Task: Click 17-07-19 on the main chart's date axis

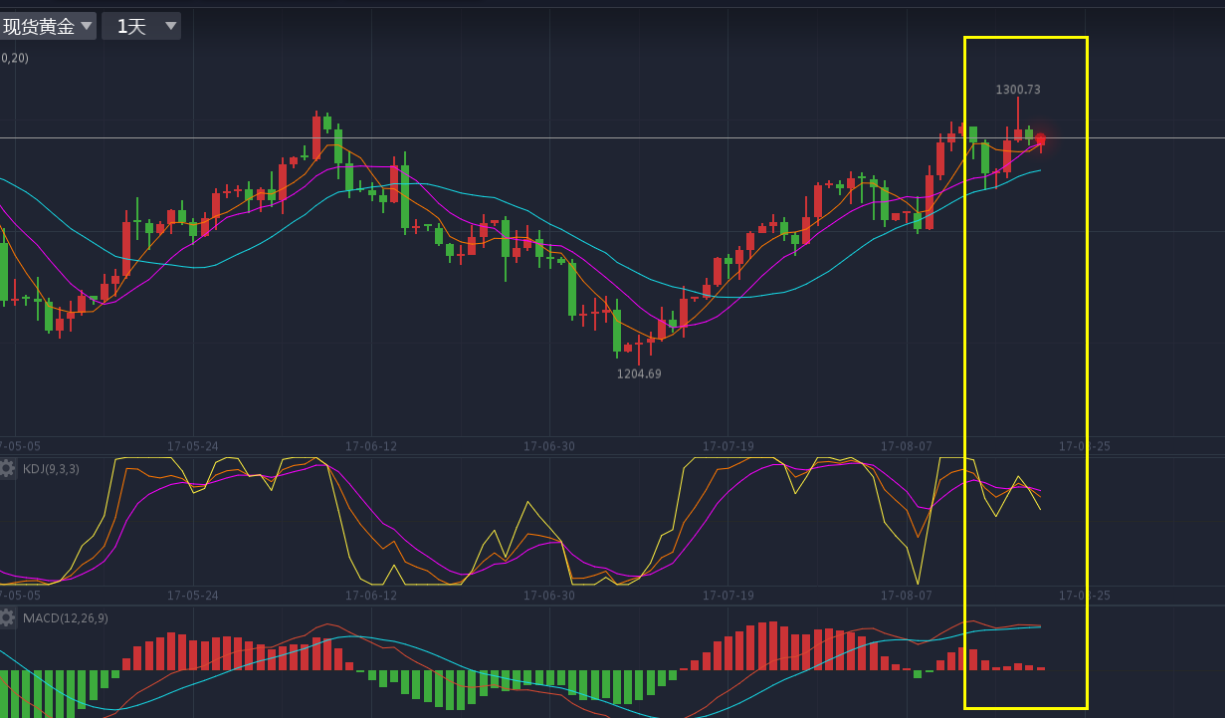Action: [728, 445]
